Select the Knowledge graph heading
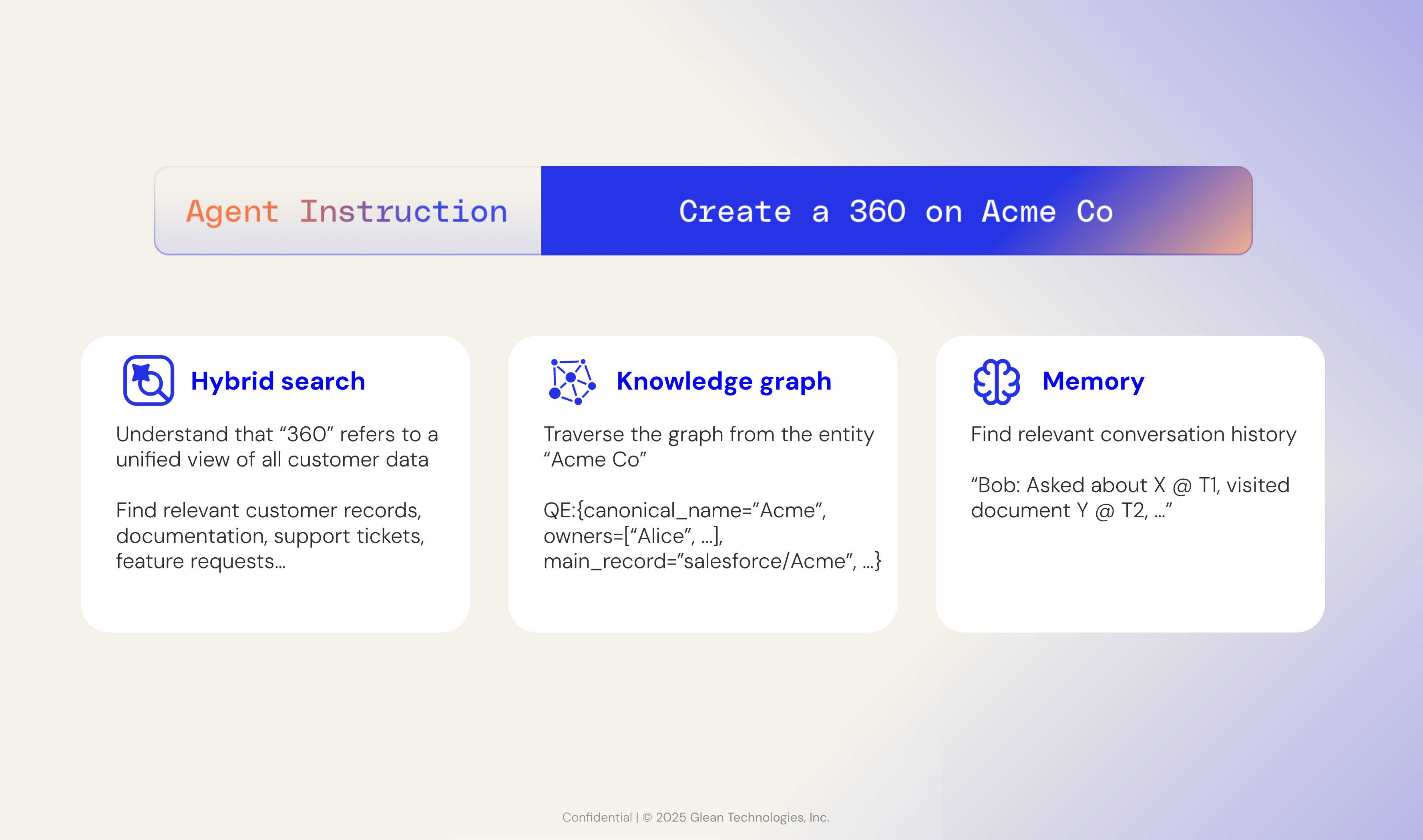1423x840 pixels. [724, 382]
